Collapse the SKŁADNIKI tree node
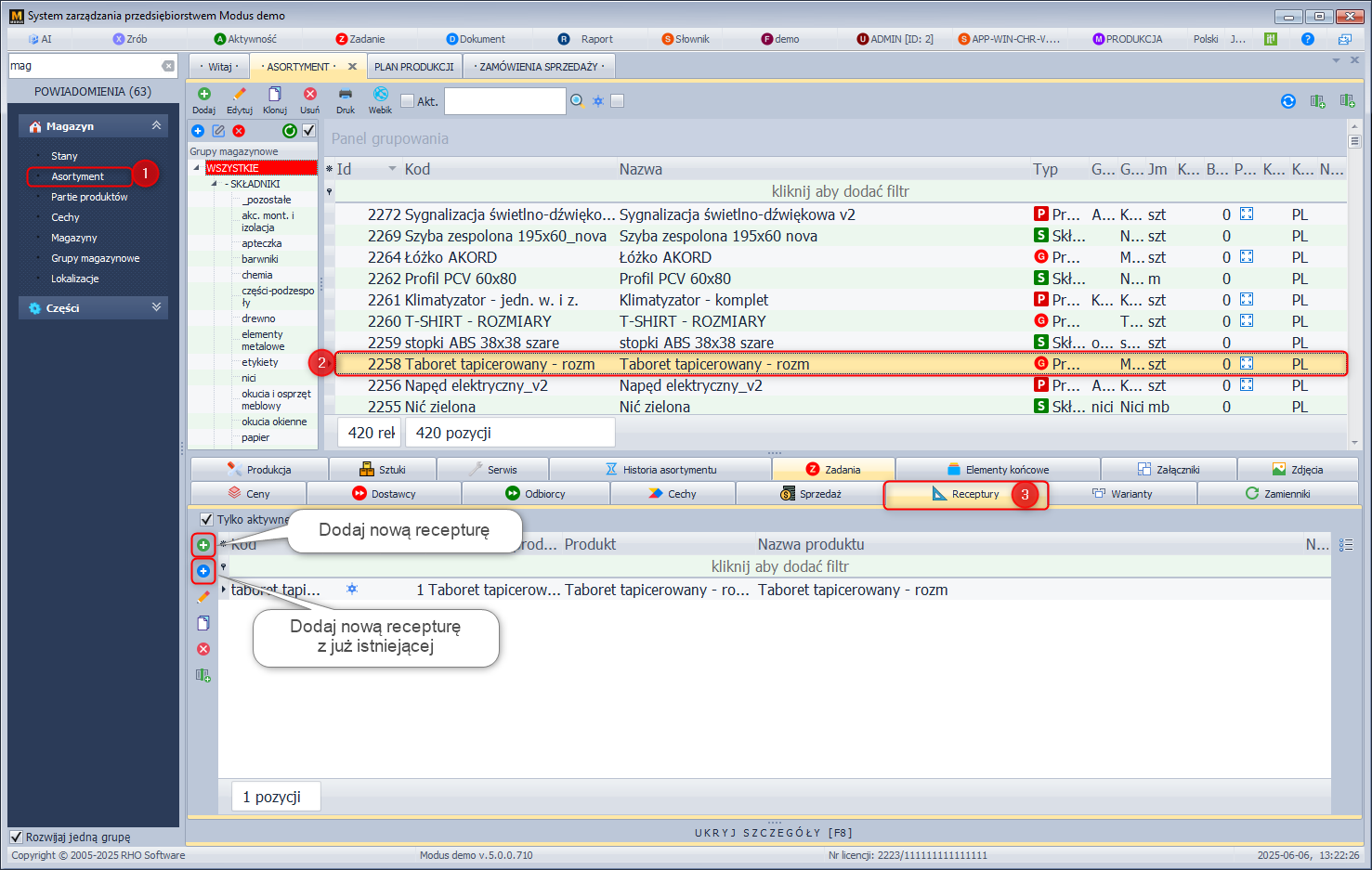 [x=215, y=184]
